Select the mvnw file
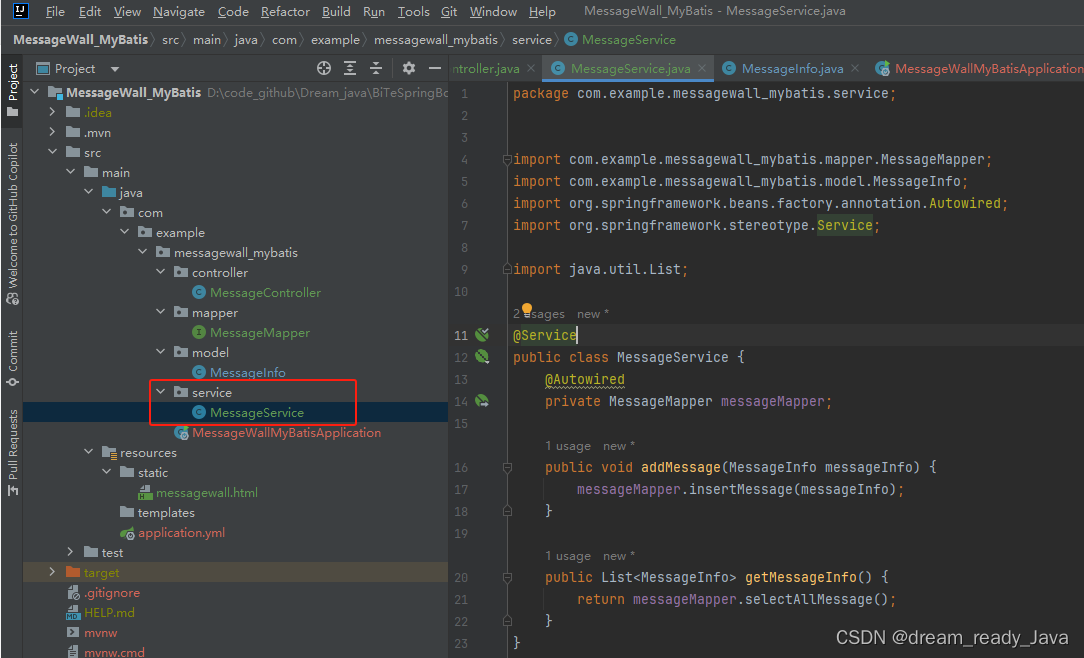The height and width of the screenshot is (658, 1084). point(101,632)
